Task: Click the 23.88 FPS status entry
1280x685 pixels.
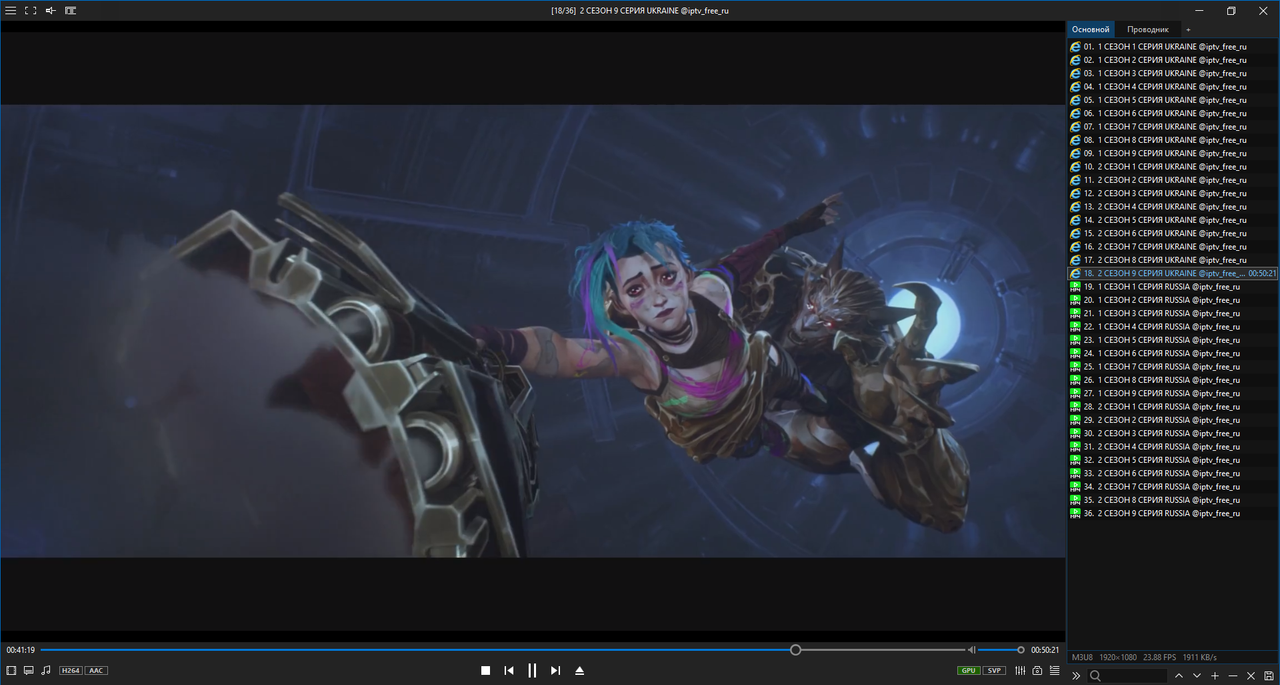Action: pyautogui.click(x=1160, y=657)
